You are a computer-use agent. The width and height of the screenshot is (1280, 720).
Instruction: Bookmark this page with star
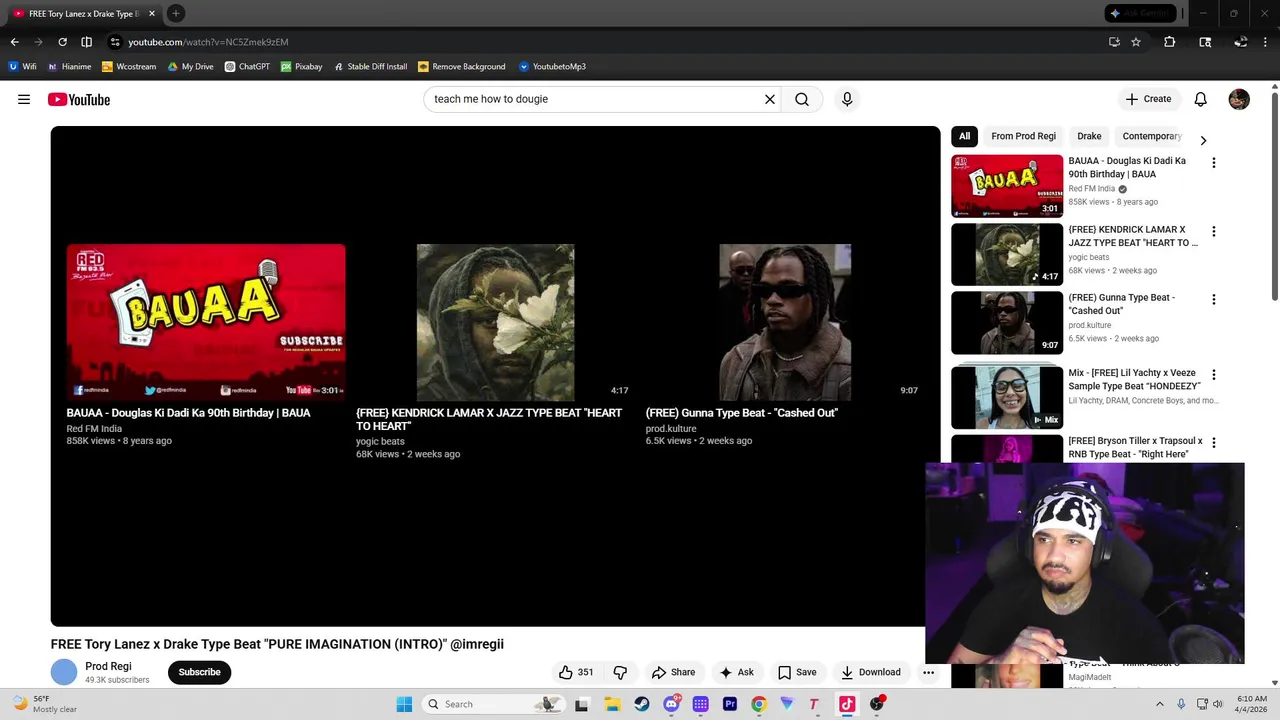tap(1136, 42)
